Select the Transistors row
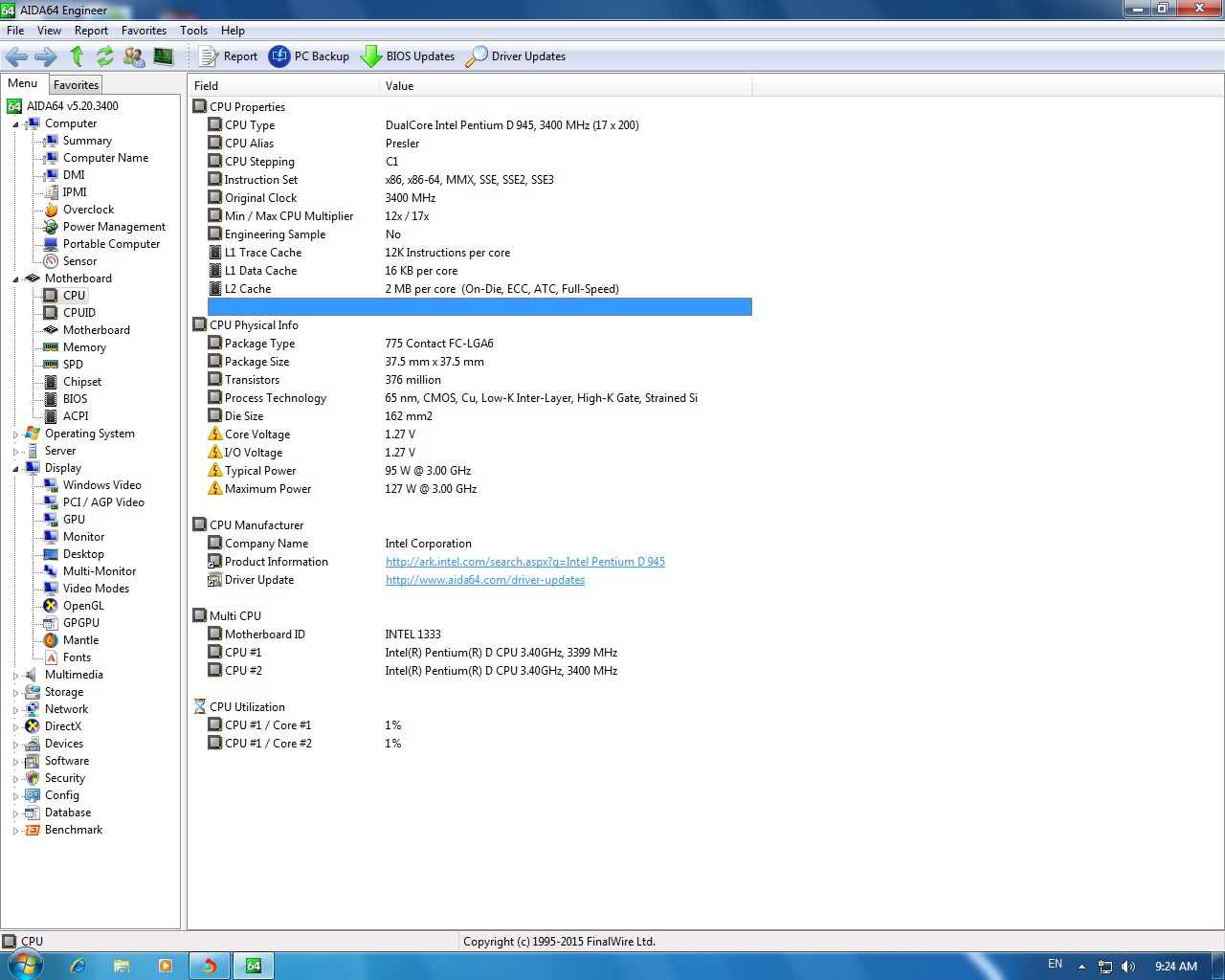The width and height of the screenshot is (1225, 980). [479, 380]
